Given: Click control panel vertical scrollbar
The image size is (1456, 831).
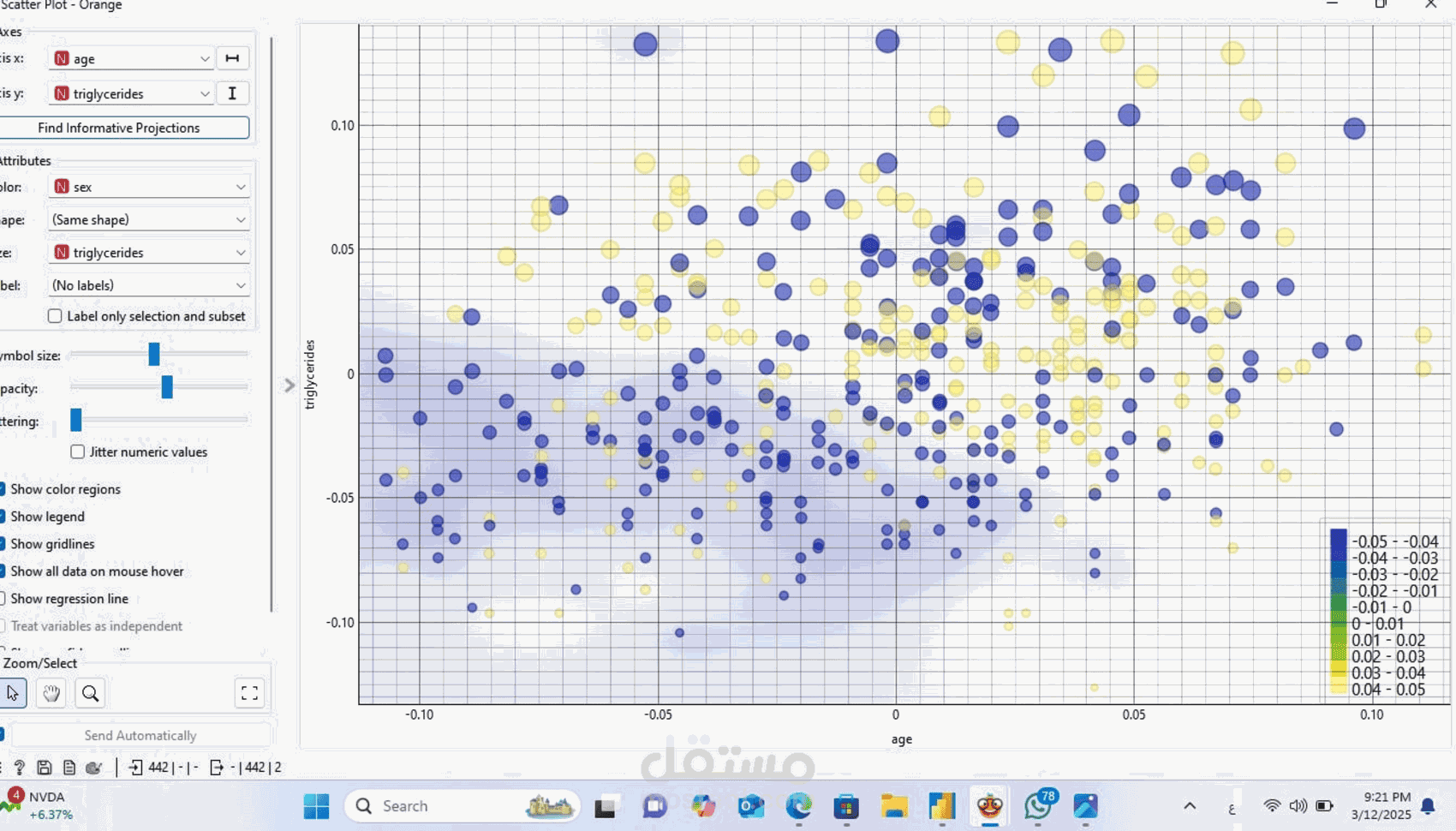Looking at the screenshot, I should pos(272,326).
